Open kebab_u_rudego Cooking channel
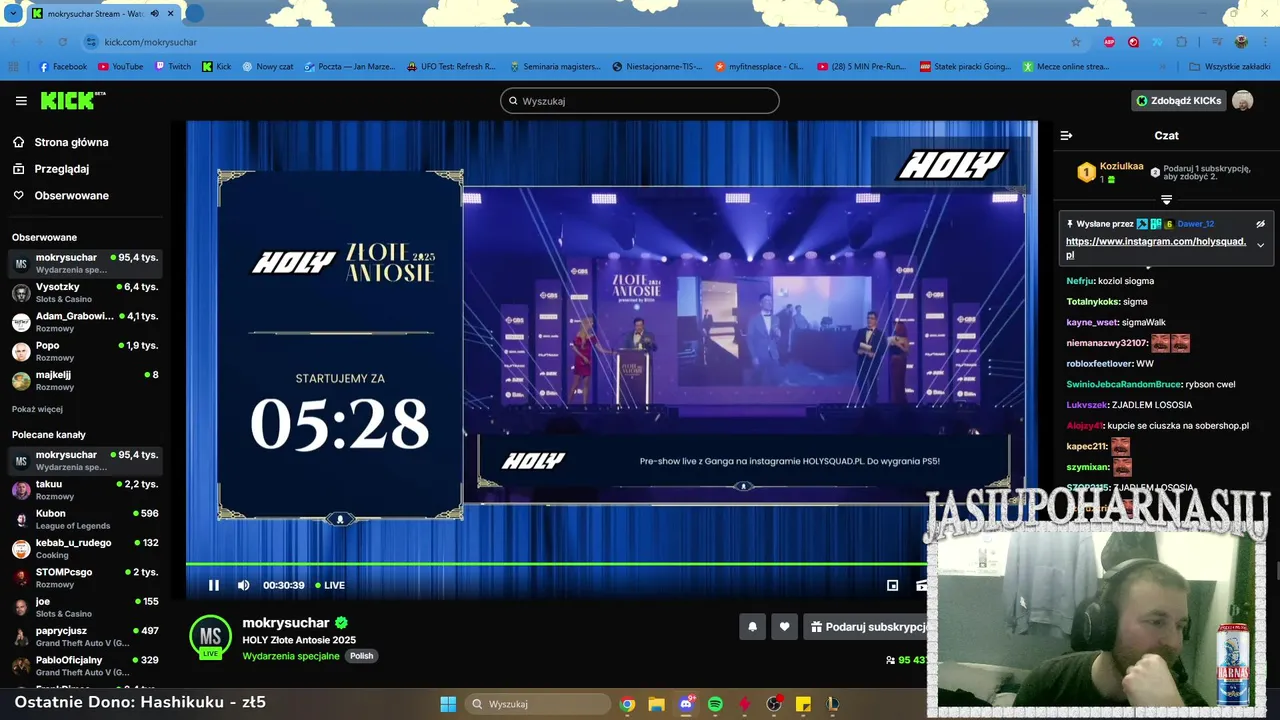Viewport: 1280px width, 720px height. (84, 548)
